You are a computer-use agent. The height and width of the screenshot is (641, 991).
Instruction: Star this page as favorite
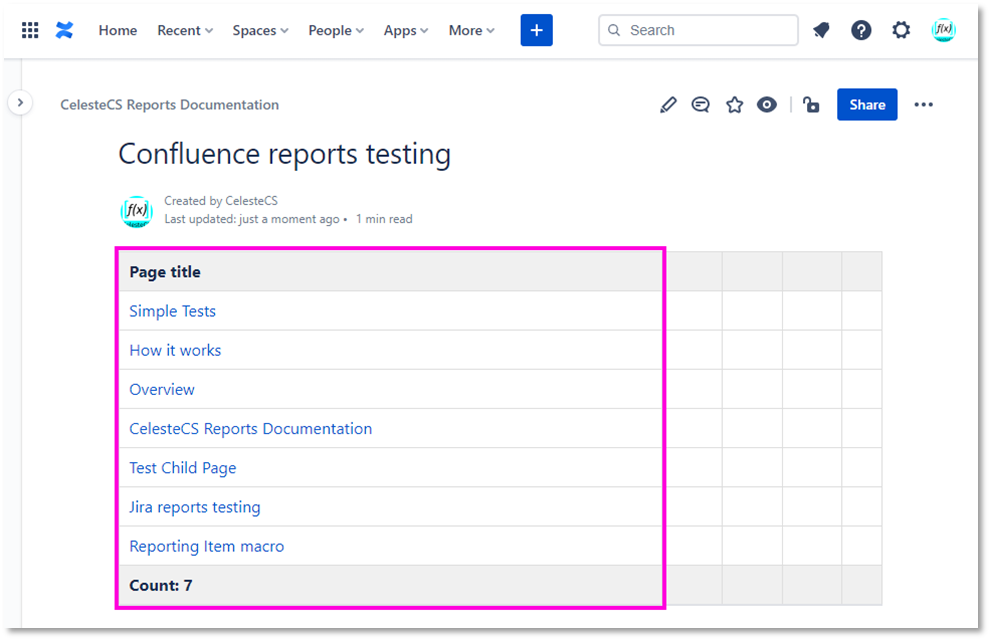pyautogui.click(x=734, y=105)
